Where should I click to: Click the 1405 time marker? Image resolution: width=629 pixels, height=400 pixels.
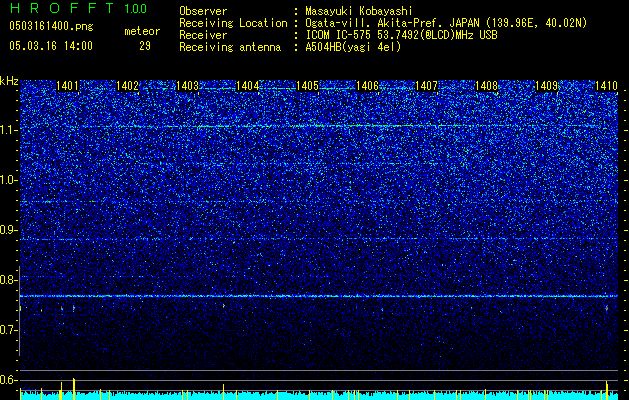pos(307,86)
